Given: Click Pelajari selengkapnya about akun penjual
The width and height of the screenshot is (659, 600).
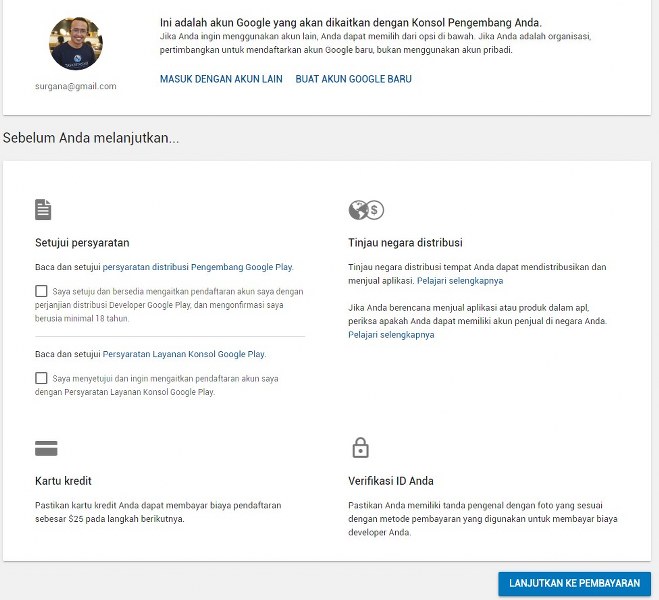Looking at the screenshot, I should click(x=391, y=335).
